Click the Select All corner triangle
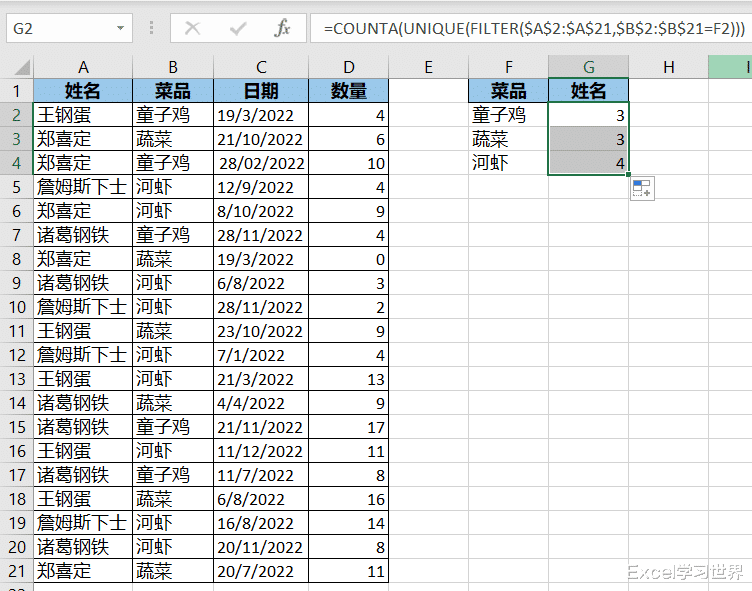 (x=21, y=67)
